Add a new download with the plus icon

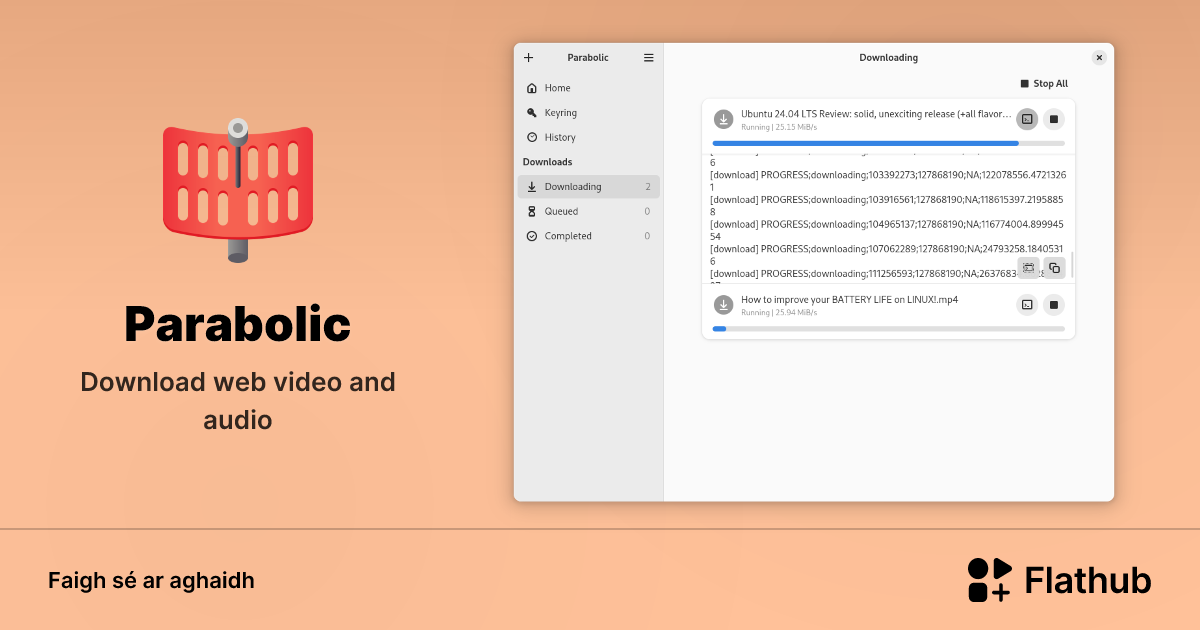point(528,57)
